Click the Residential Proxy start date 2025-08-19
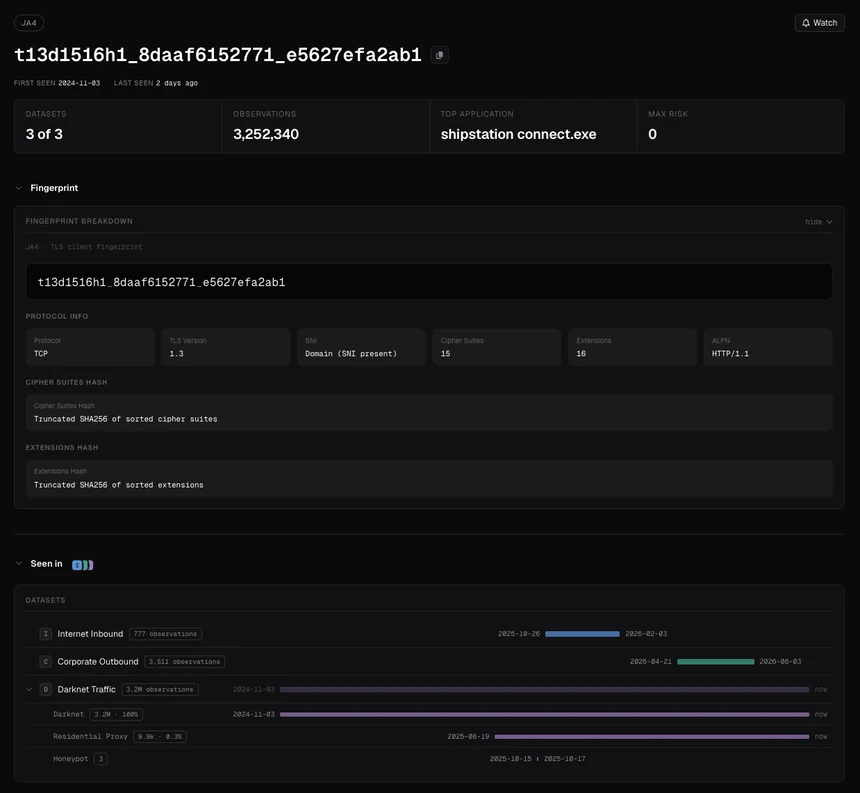 pos(468,737)
